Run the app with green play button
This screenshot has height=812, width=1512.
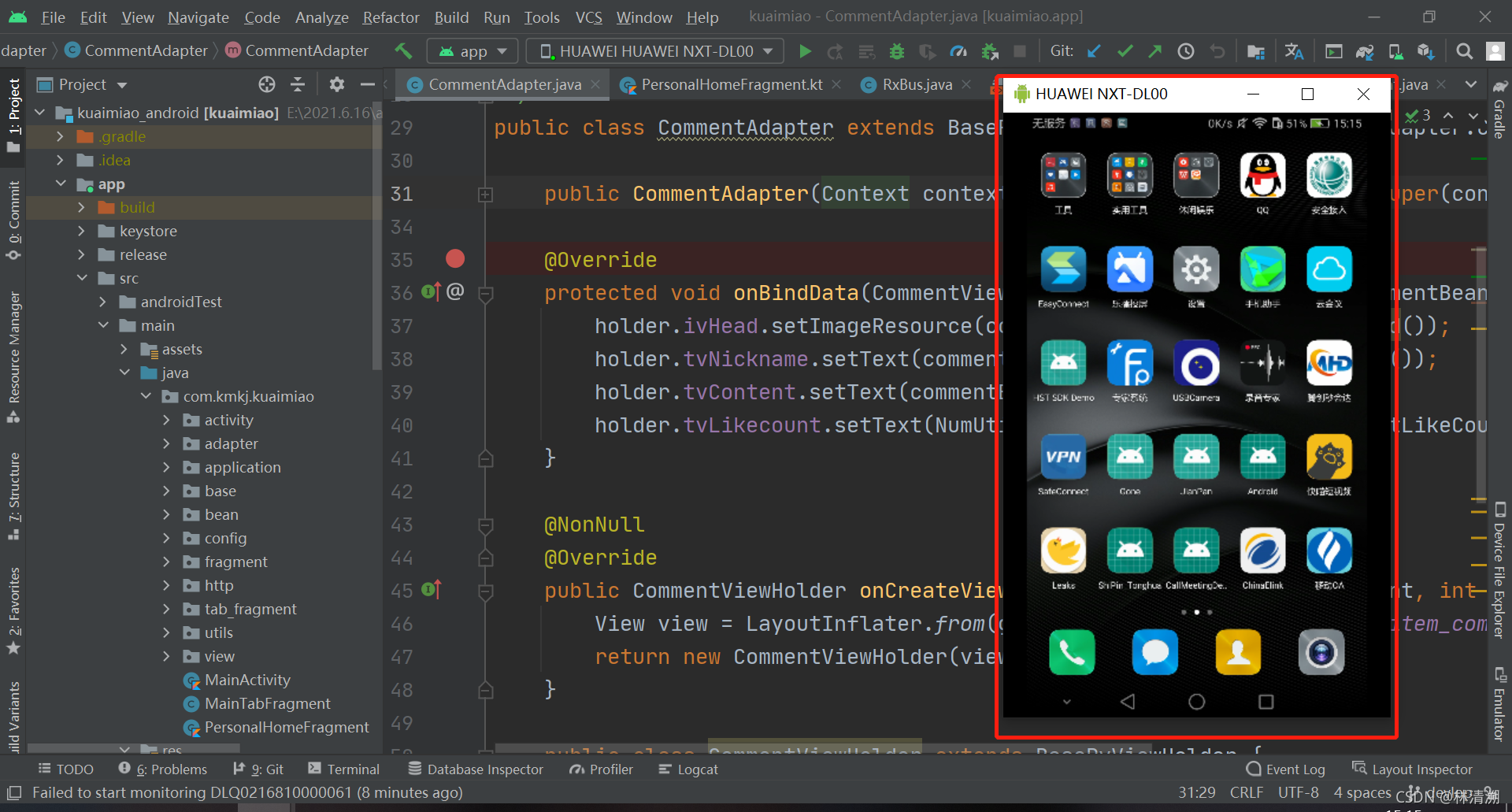[x=805, y=51]
